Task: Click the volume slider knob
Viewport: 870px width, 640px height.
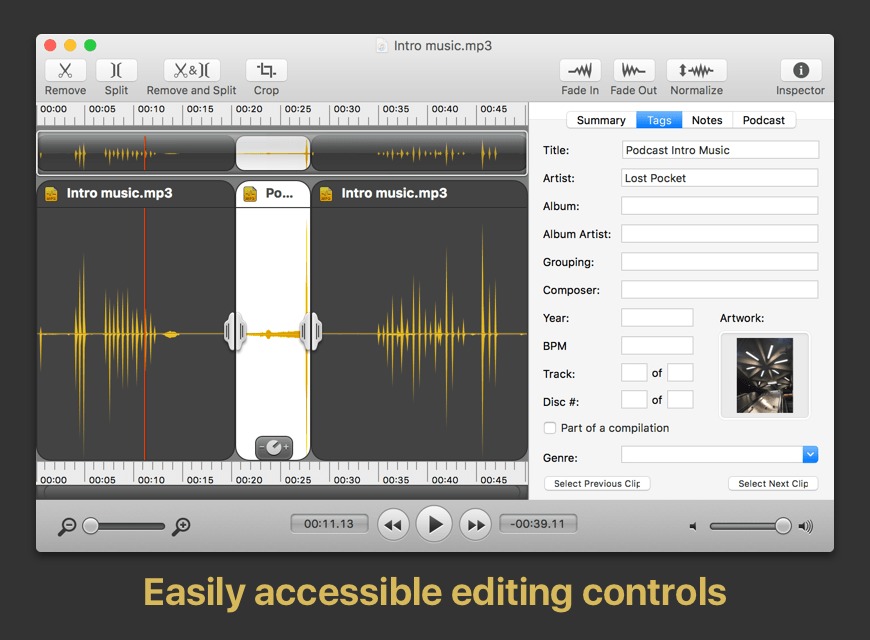Action: coord(783,526)
